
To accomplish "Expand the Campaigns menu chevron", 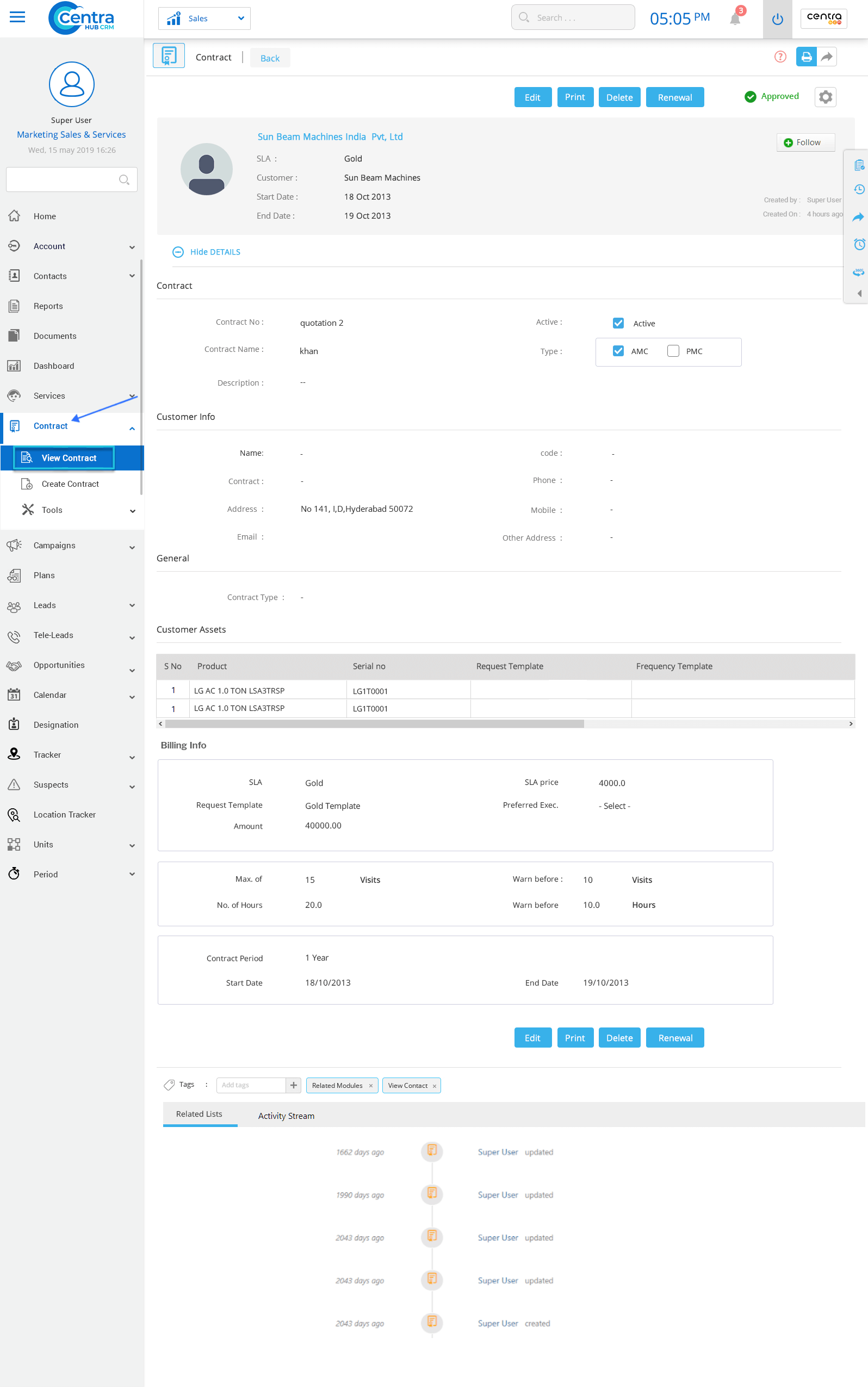I will pyautogui.click(x=133, y=548).
